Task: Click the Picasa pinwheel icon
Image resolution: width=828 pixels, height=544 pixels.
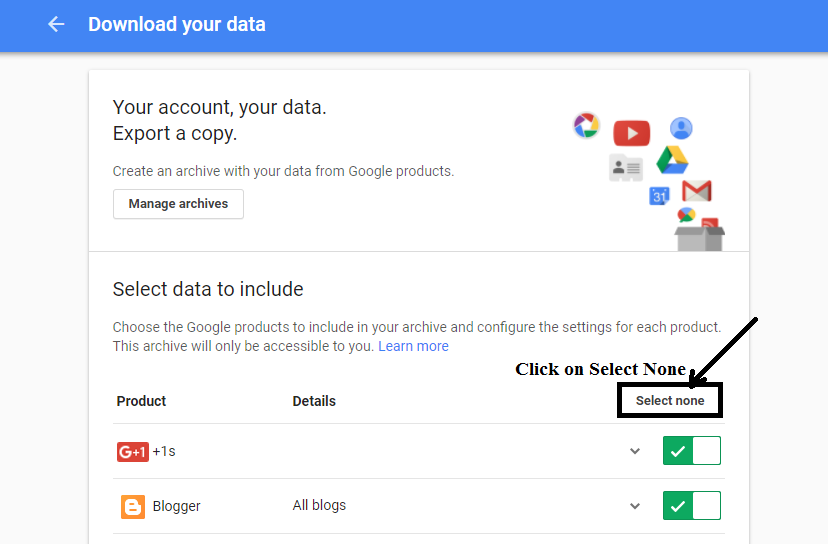Action: click(x=586, y=125)
